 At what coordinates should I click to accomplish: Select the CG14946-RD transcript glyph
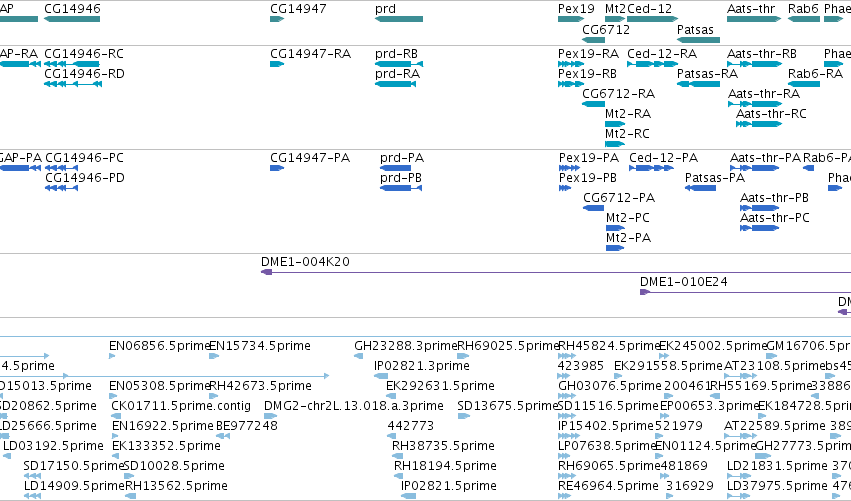[73, 84]
